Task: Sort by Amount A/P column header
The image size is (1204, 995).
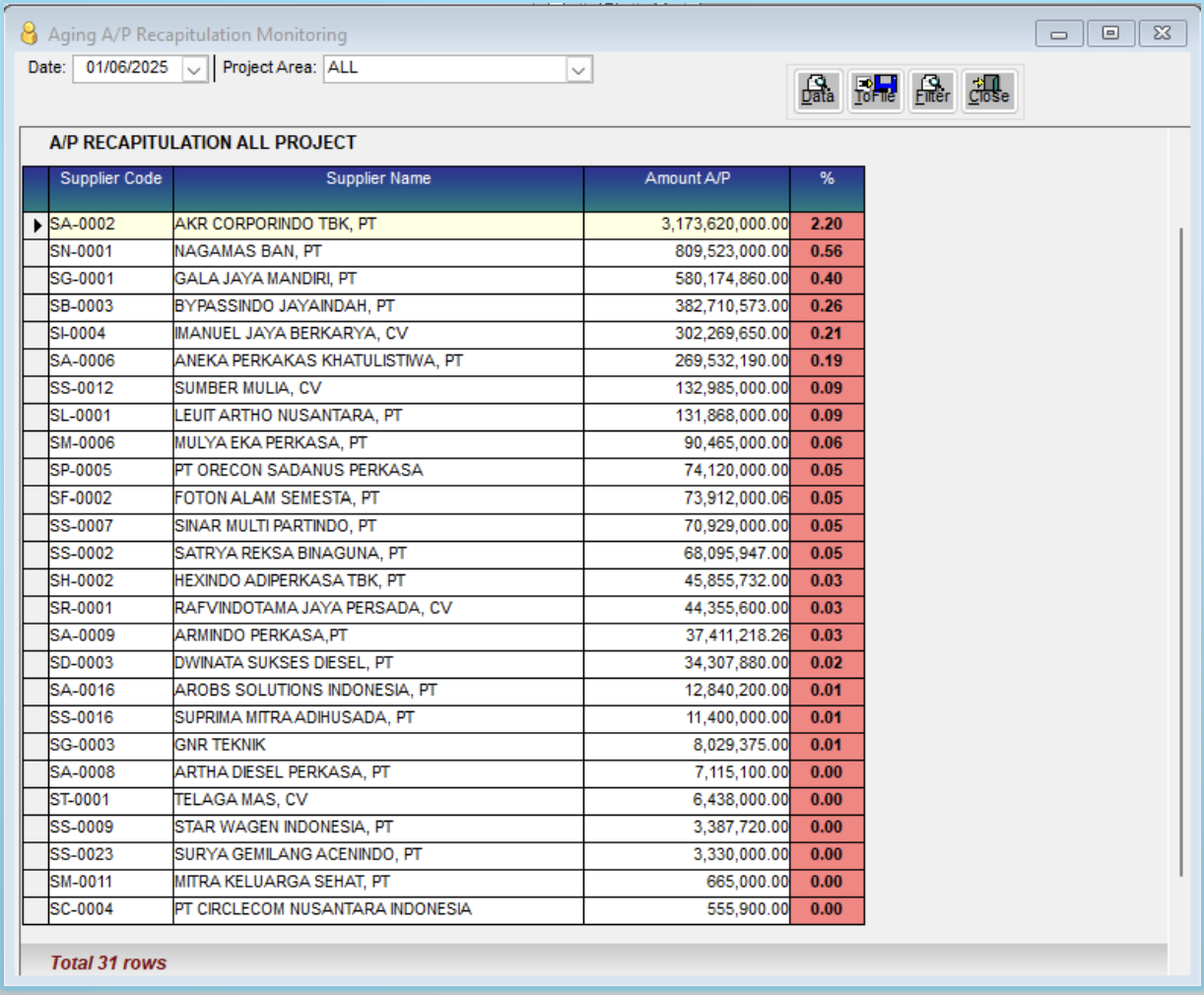Action: 687,188
